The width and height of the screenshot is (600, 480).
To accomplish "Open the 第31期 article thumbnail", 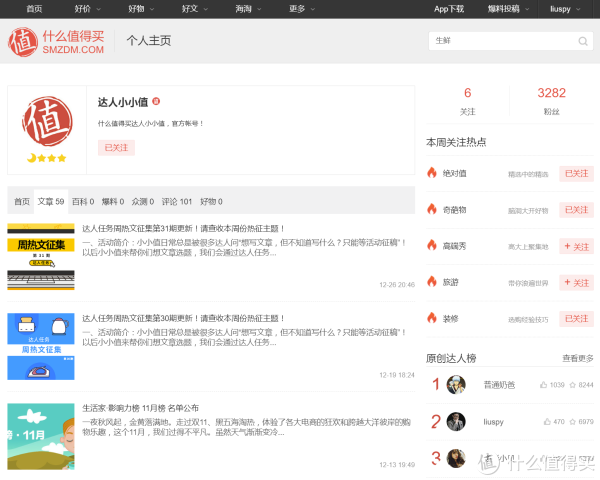I will (x=41, y=256).
